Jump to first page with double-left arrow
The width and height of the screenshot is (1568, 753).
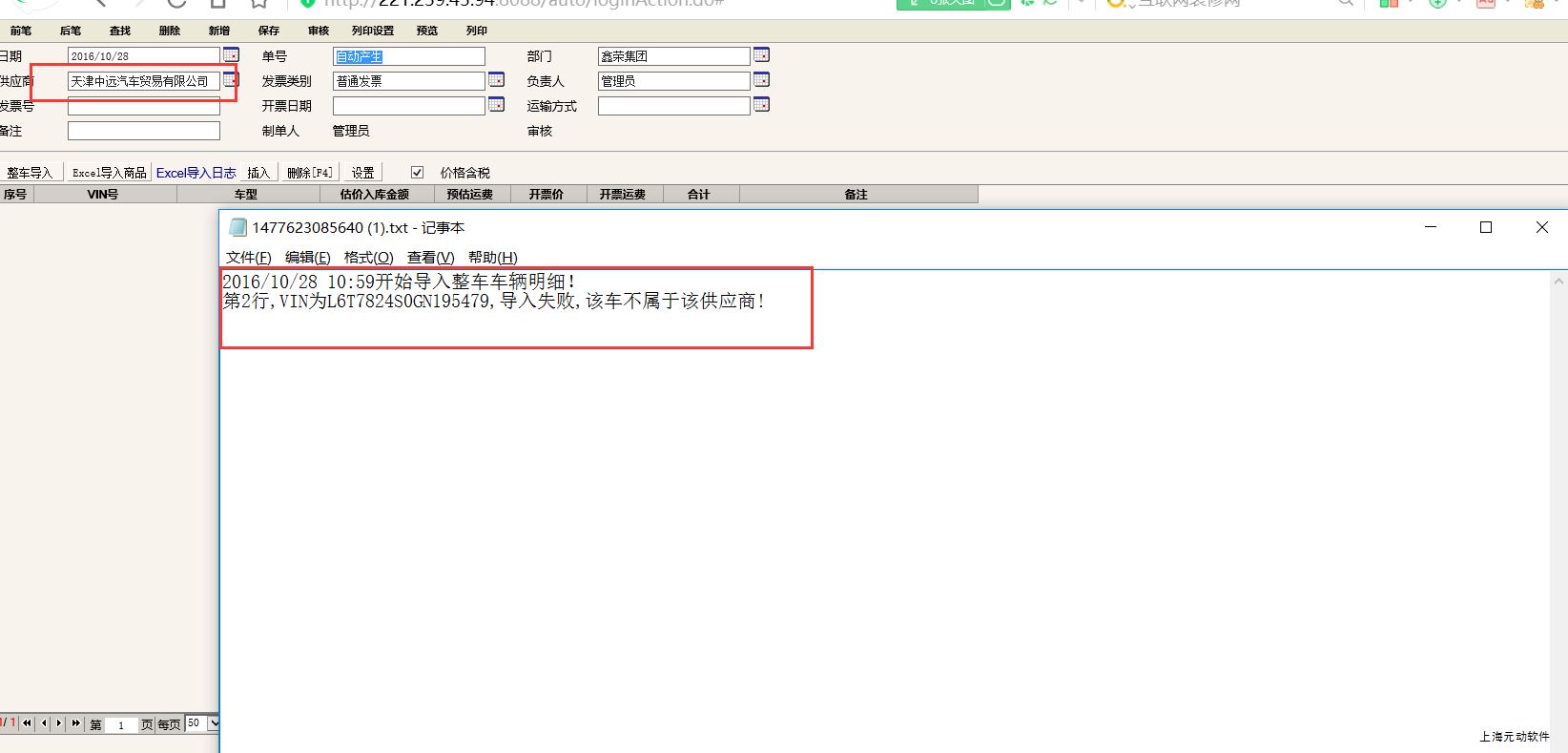(27, 723)
